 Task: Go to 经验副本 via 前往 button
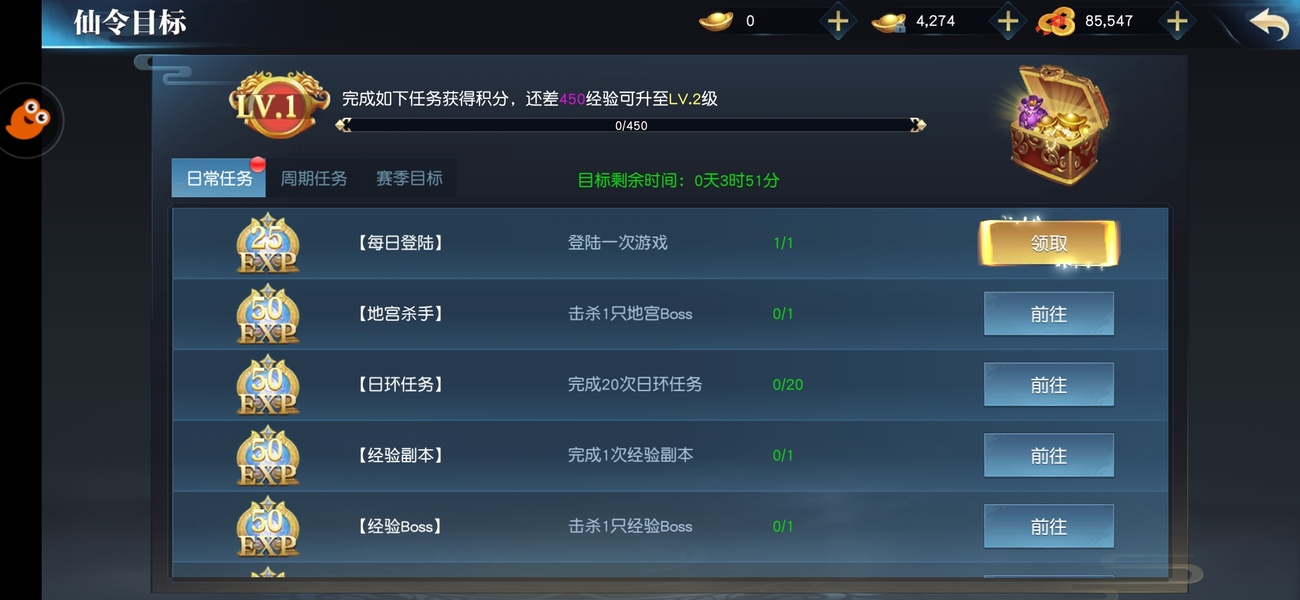(1048, 456)
